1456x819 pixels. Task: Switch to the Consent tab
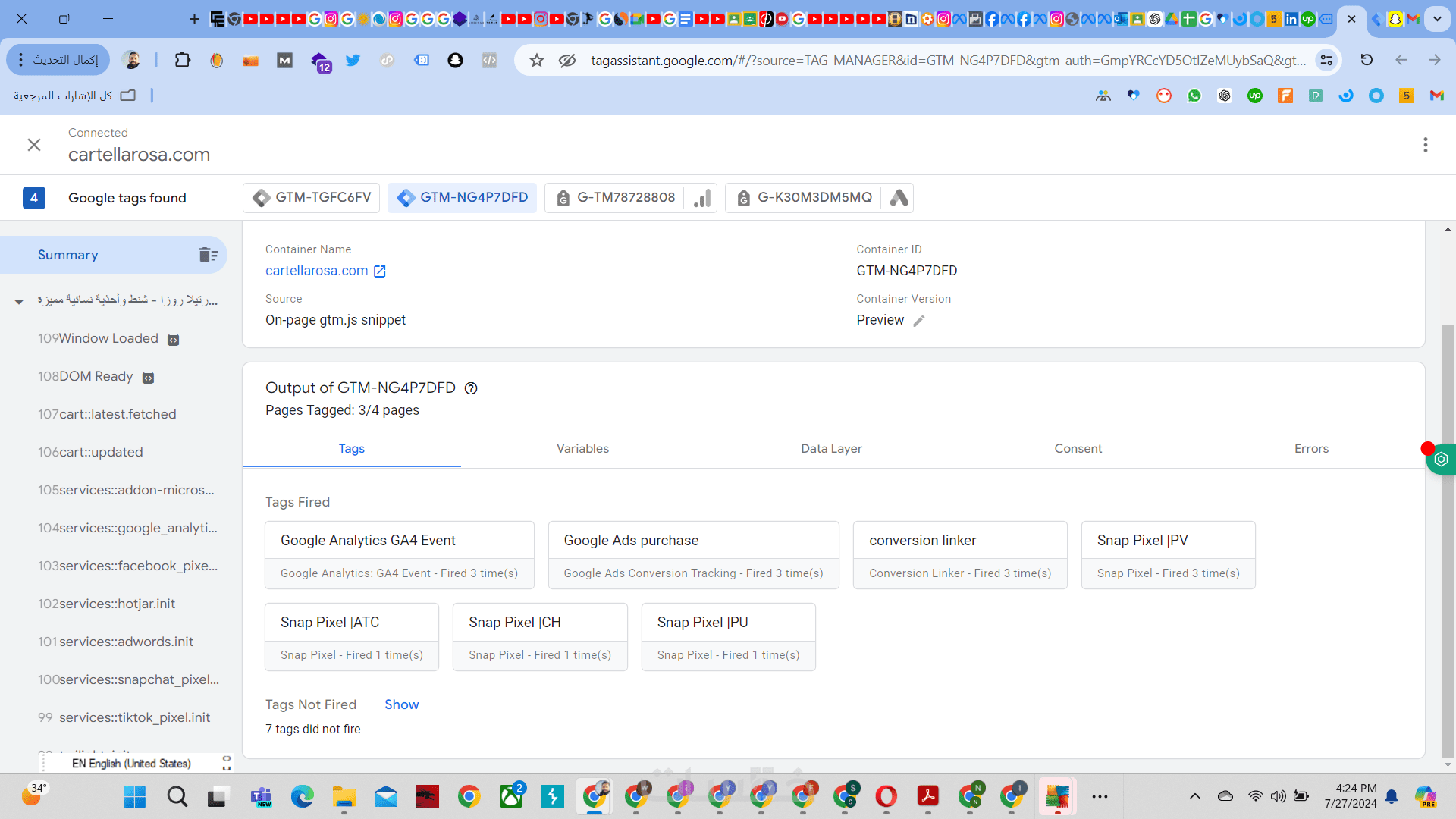(x=1078, y=449)
